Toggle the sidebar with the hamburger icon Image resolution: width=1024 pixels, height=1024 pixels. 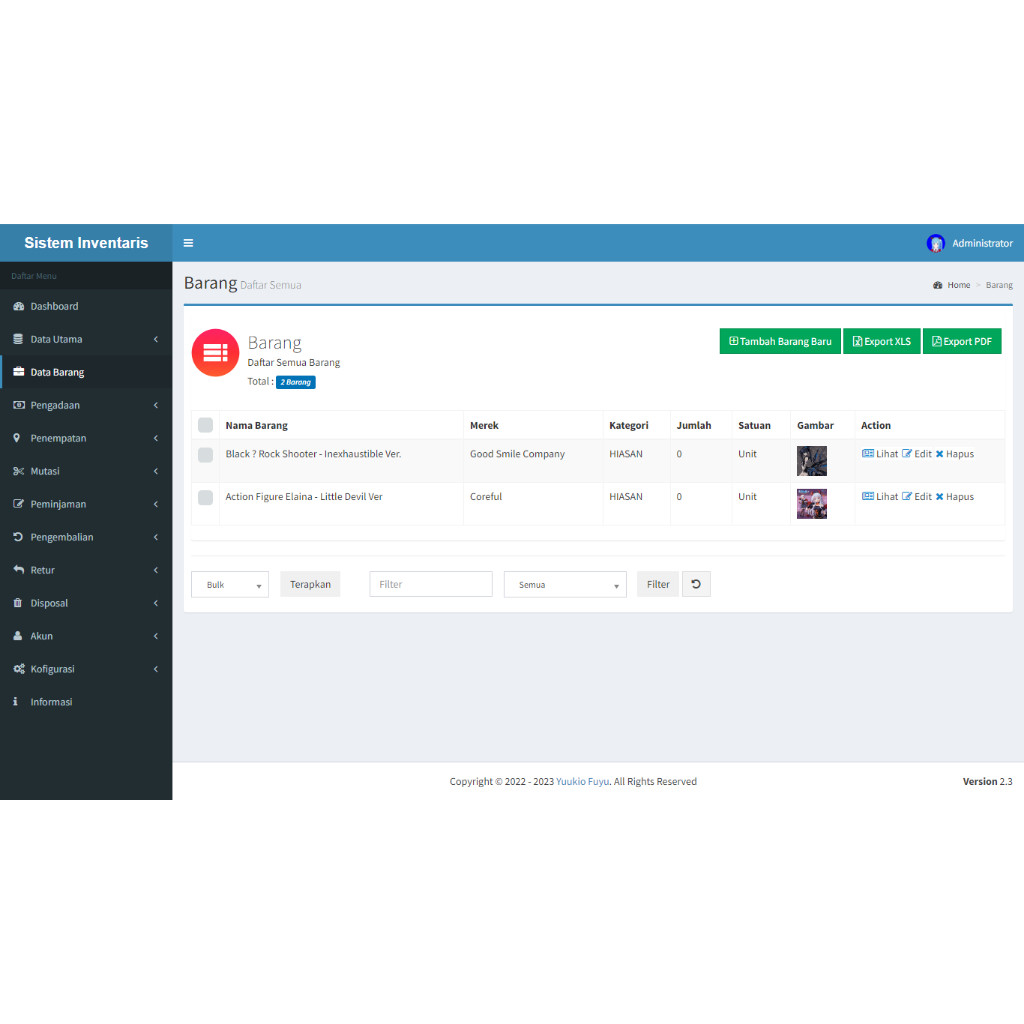[x=188, y=242]
